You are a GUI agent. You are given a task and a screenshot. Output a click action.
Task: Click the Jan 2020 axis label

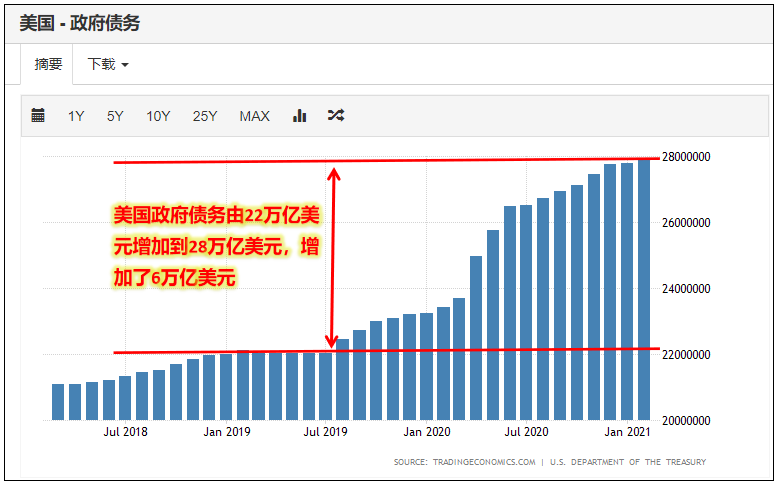[x=427, y=432]
